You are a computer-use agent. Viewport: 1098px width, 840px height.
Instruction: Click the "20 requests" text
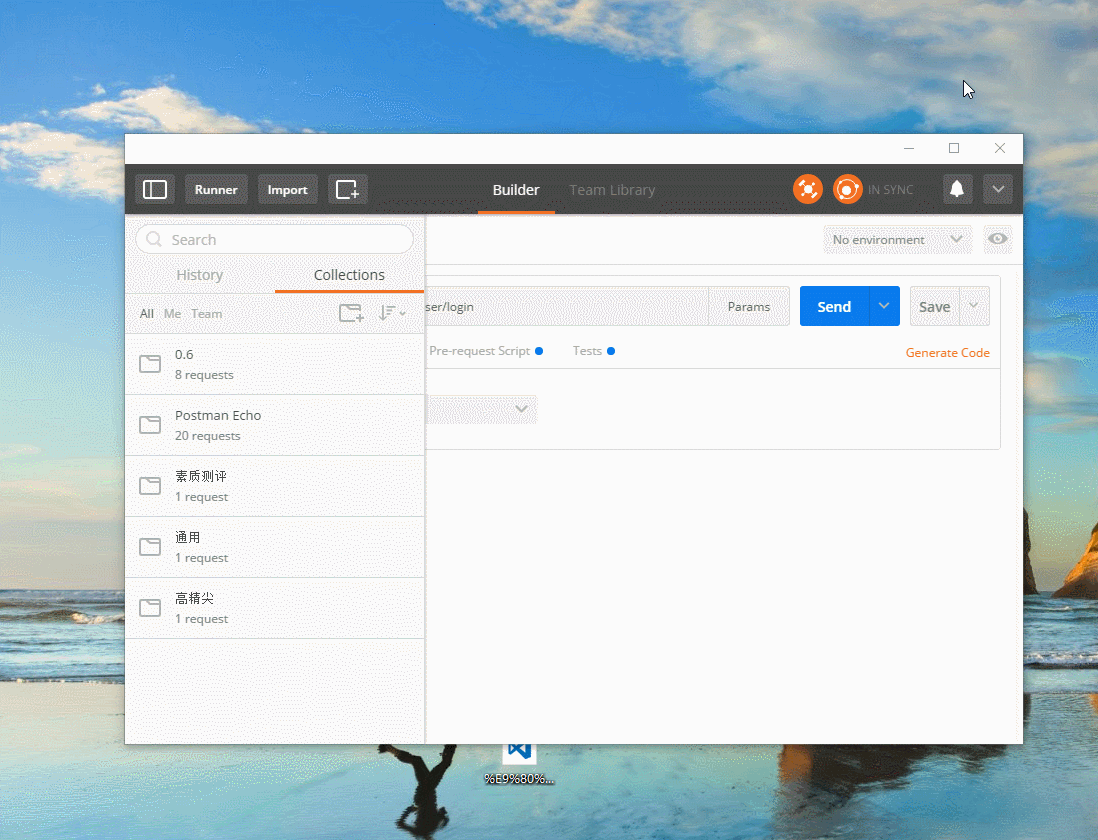click(207, 436)
